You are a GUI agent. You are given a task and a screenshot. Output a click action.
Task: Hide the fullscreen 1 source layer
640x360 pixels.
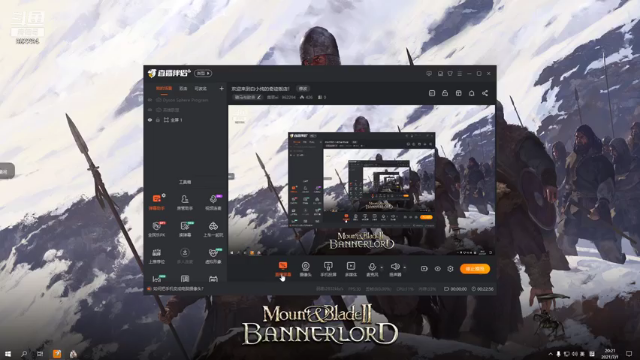tap(150, 120)
